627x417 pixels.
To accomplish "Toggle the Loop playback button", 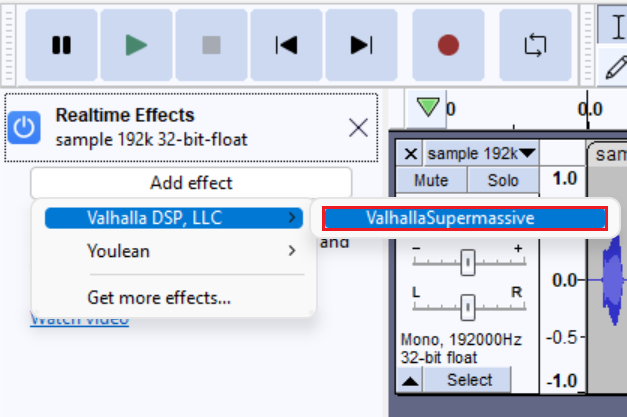I will point(535,45).
